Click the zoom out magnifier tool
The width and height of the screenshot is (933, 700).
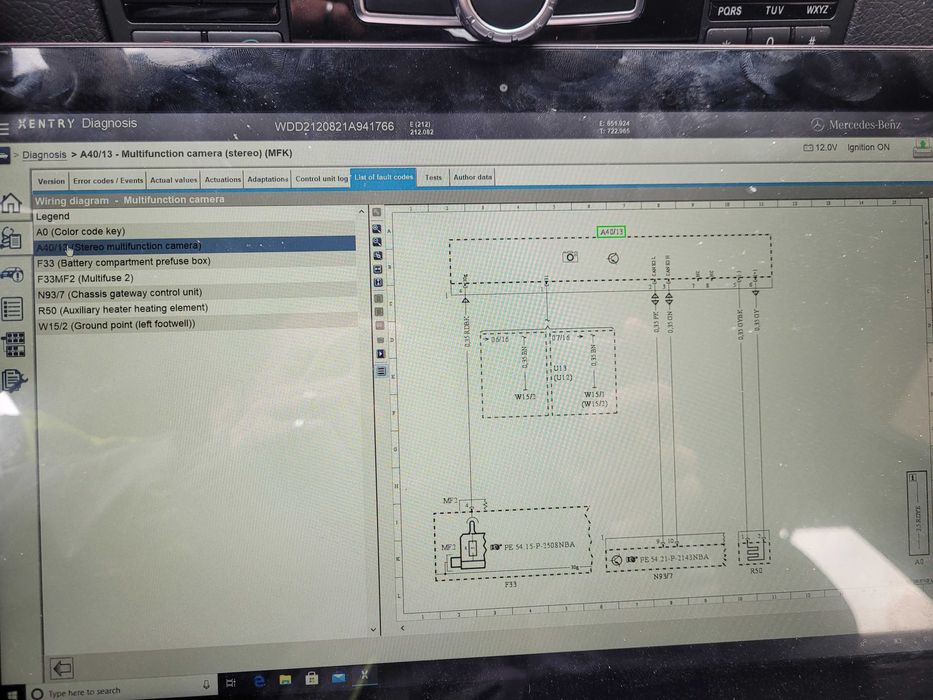377,242
